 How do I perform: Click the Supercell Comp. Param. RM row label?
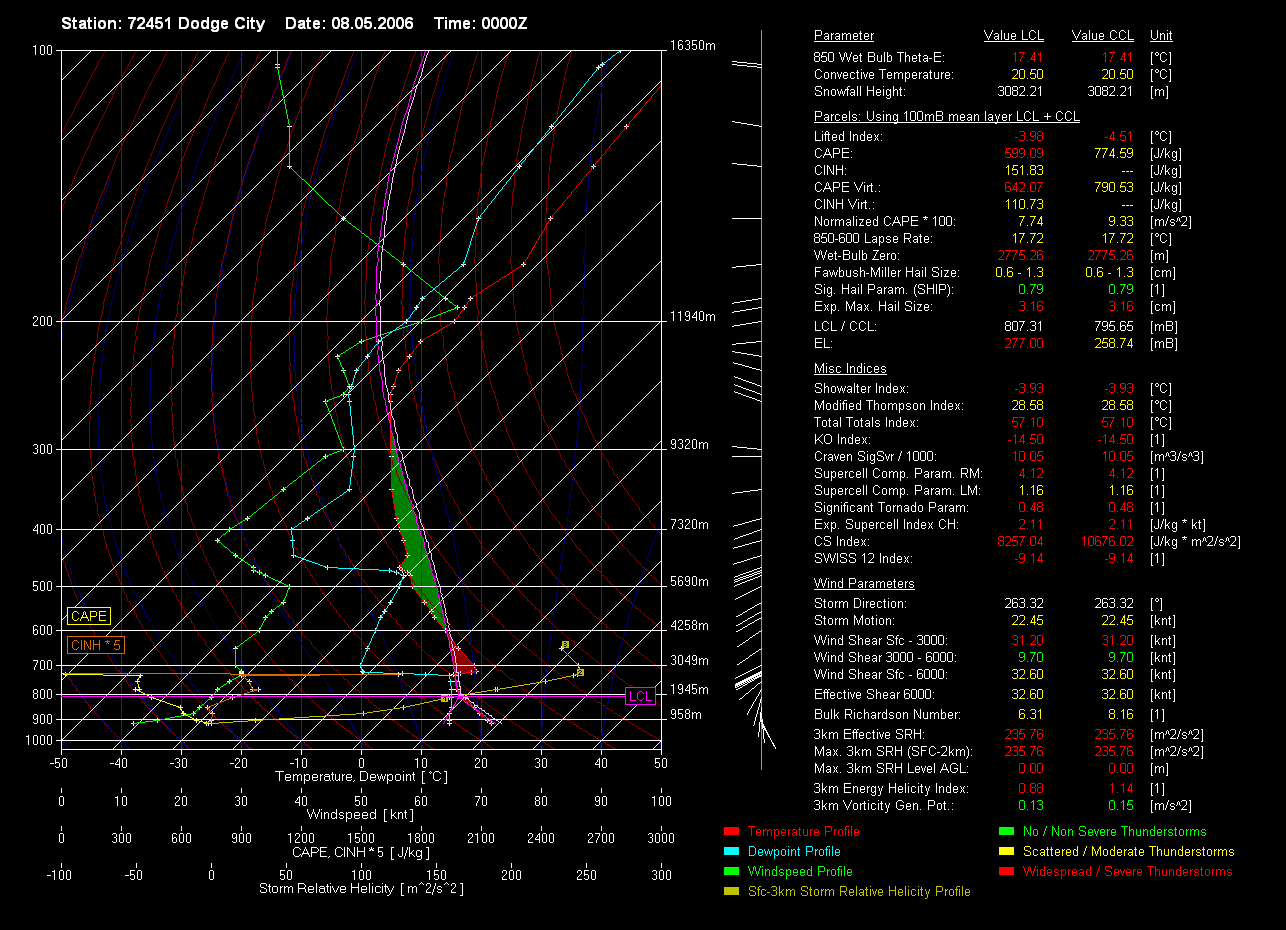pyautogui.click(x=898, y=474)
